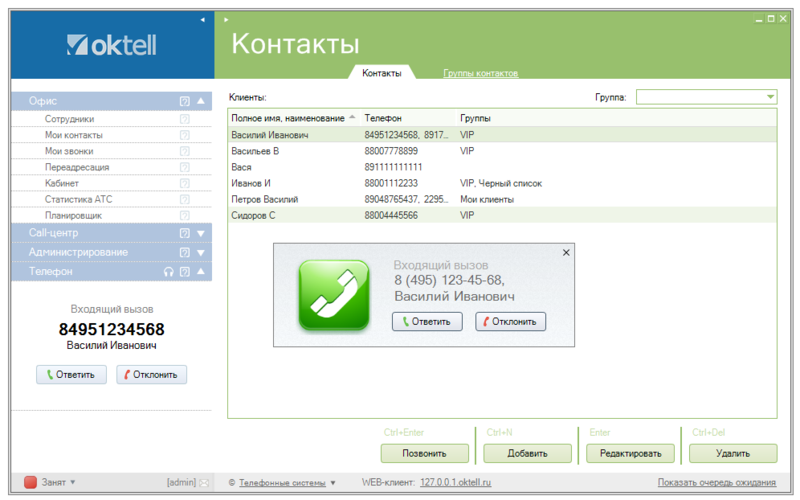800x500 pixels.
Task: Click the red Занят status icon
Action: (30, 482)
